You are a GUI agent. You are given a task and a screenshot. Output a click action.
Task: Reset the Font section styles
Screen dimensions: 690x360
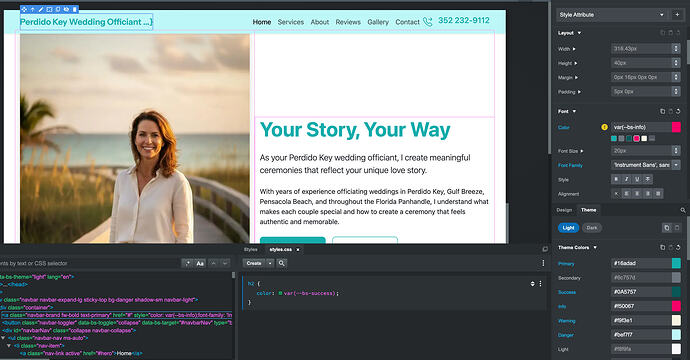pyautogui.click(x=678, y=111)
